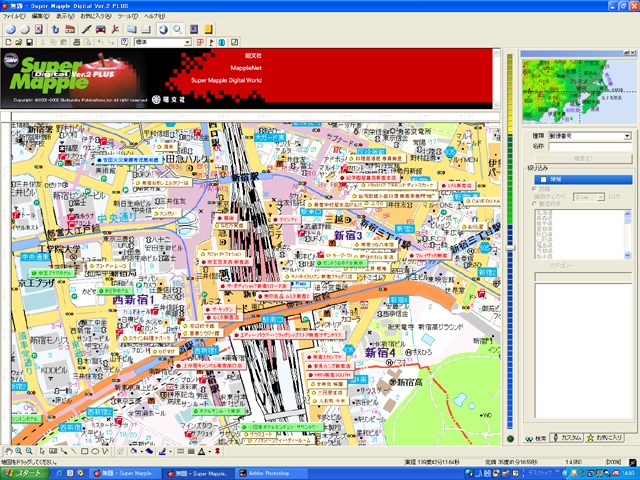This screenshot has height=480, width=640.
Task: Create a new document with blank page icon
Action: click(8, 42)
